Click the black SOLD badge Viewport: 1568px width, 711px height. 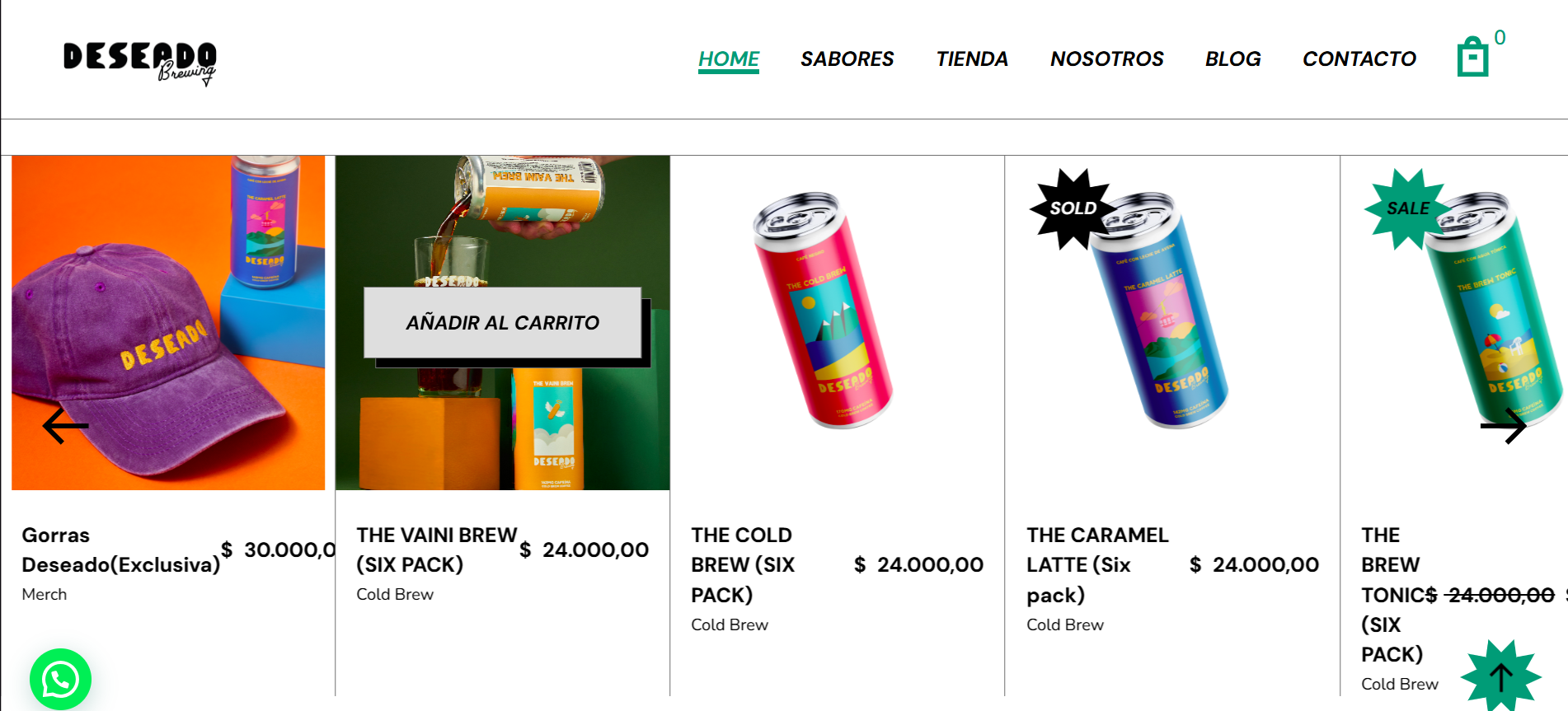click(1073, 208)
